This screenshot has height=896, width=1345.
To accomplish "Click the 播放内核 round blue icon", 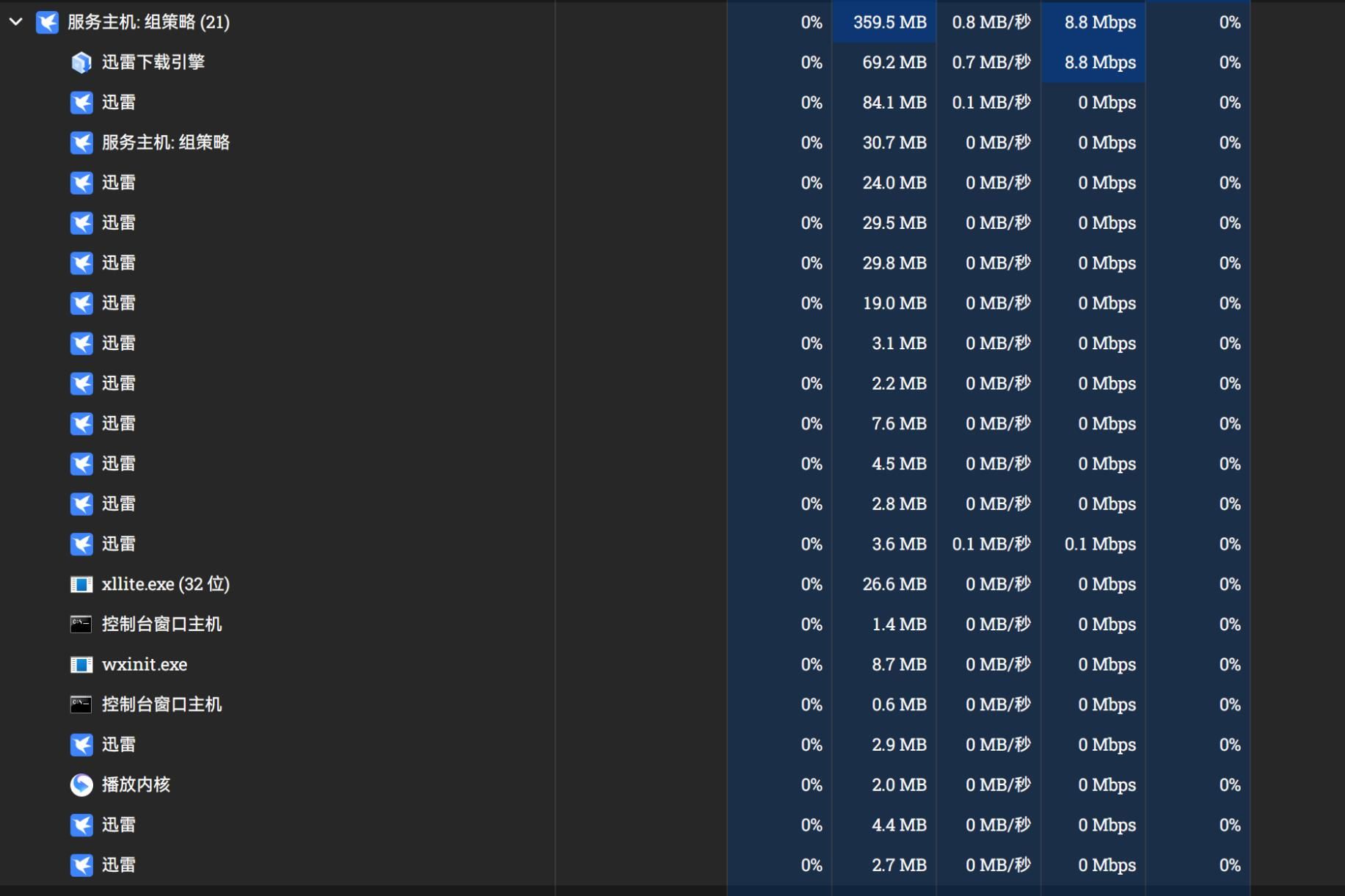I will pos(81,785).
